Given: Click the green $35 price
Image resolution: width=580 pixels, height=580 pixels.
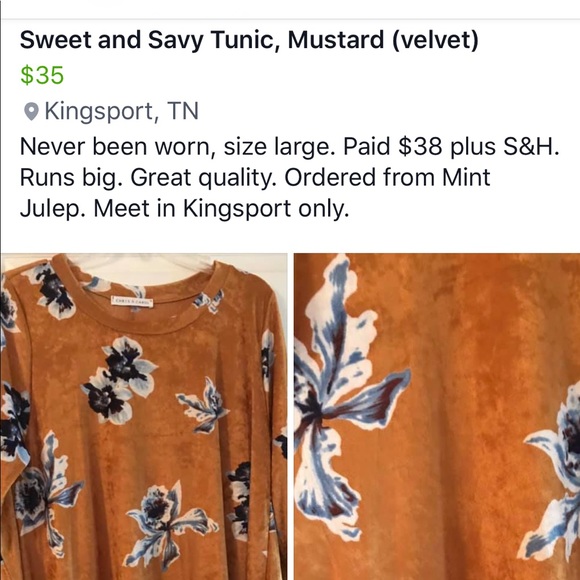Looking at the screenshot, I should (x=42, y=75).
